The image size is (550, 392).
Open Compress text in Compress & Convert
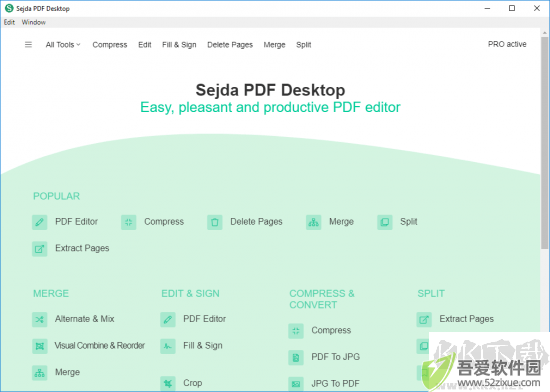(331, 330)
